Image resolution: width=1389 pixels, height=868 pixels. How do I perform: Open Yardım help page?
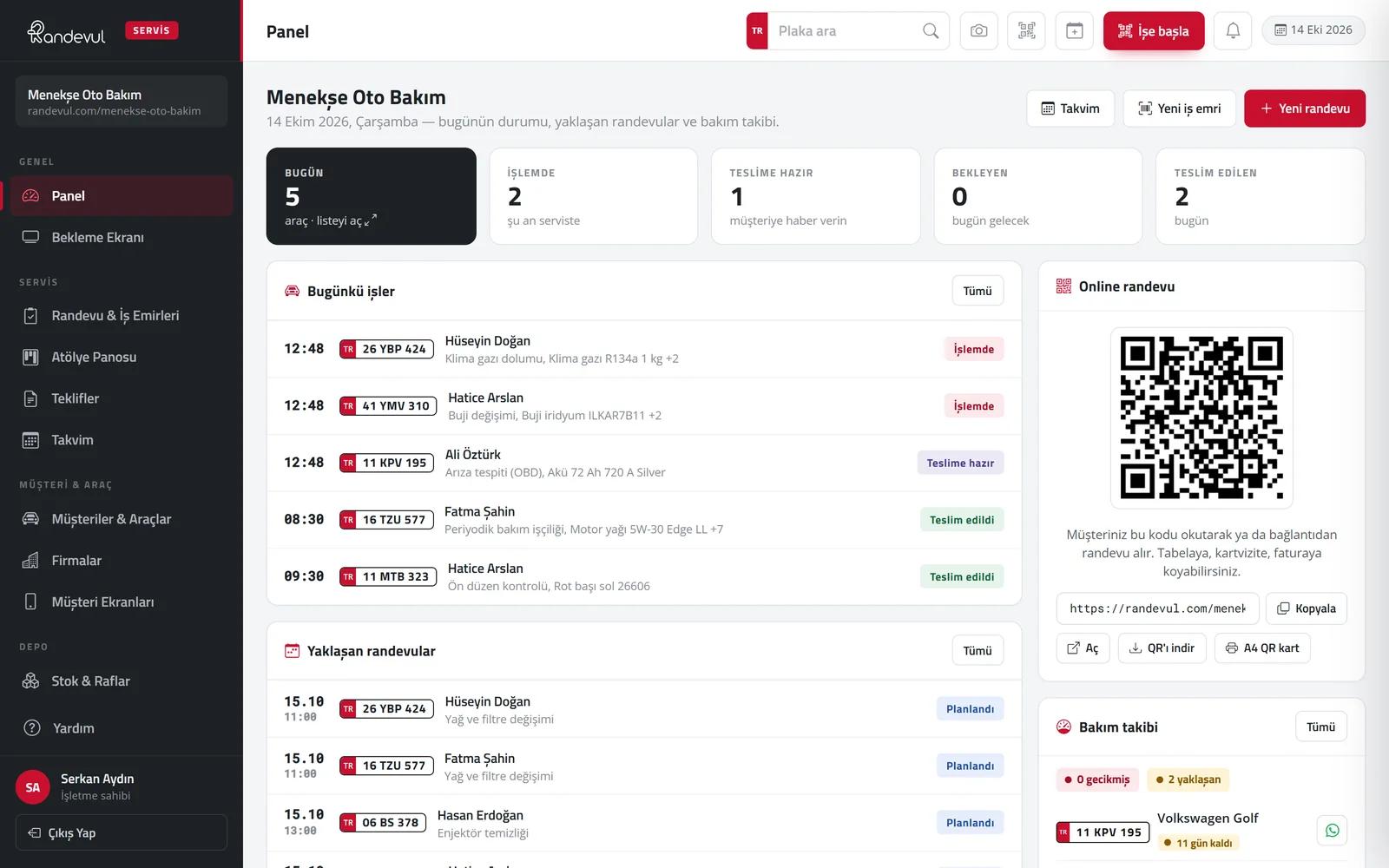pos(122,728)
